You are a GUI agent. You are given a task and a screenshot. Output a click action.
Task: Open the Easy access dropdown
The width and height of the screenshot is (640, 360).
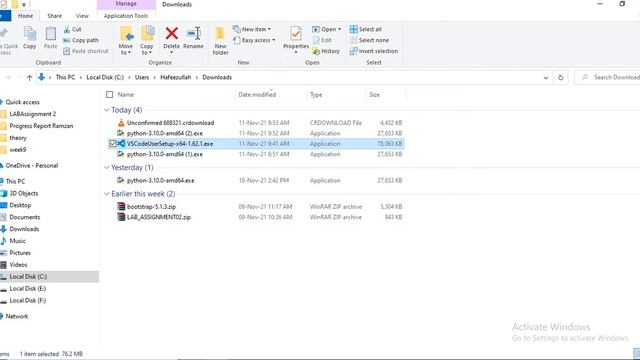point(254,40)
